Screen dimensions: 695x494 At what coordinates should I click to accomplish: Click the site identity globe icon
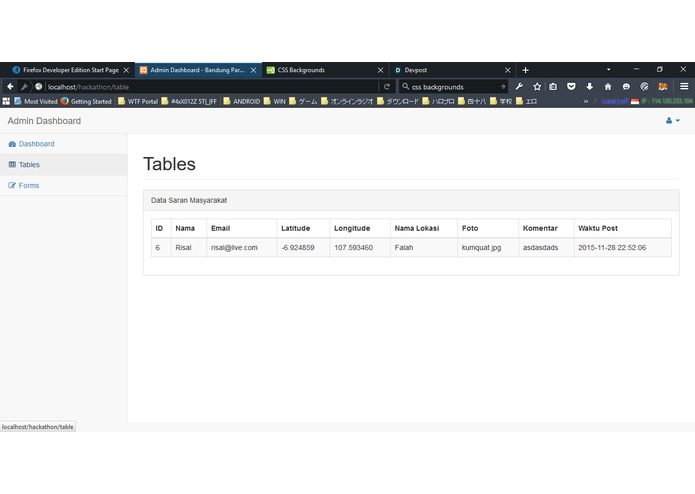[39, 87]
